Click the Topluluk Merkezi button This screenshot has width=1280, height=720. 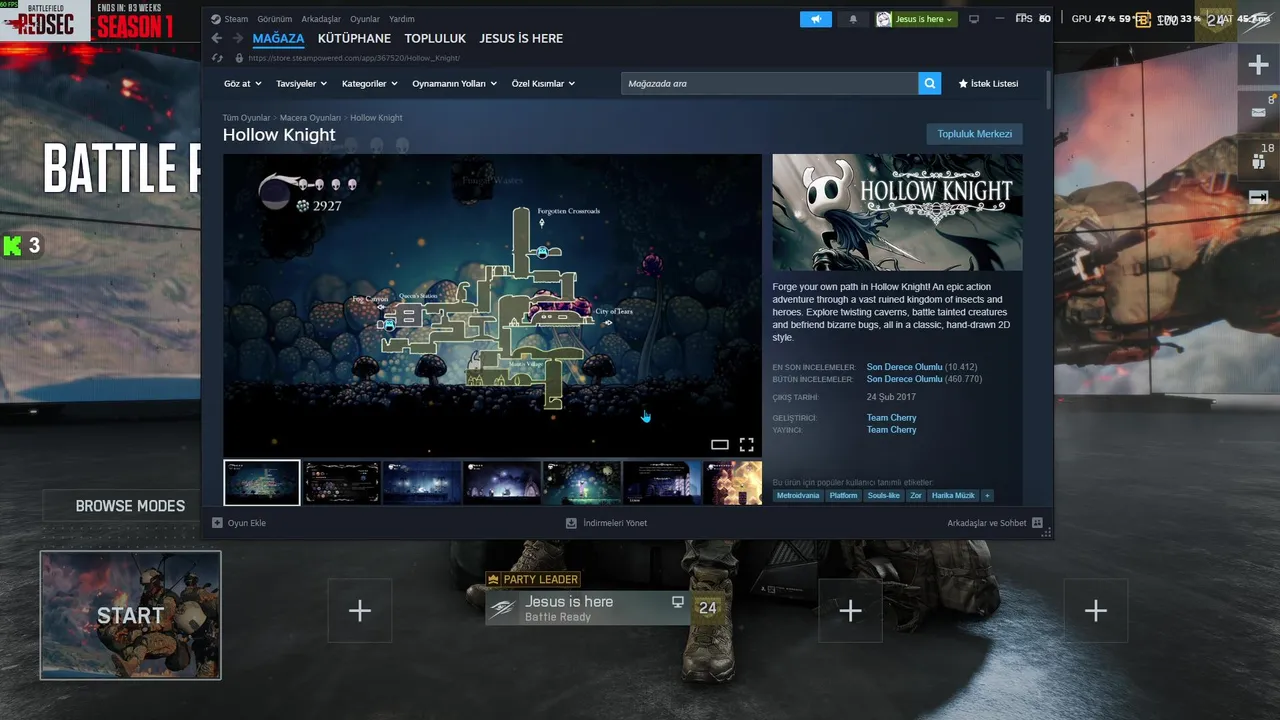pyautogui.click(x=975, y=134)
